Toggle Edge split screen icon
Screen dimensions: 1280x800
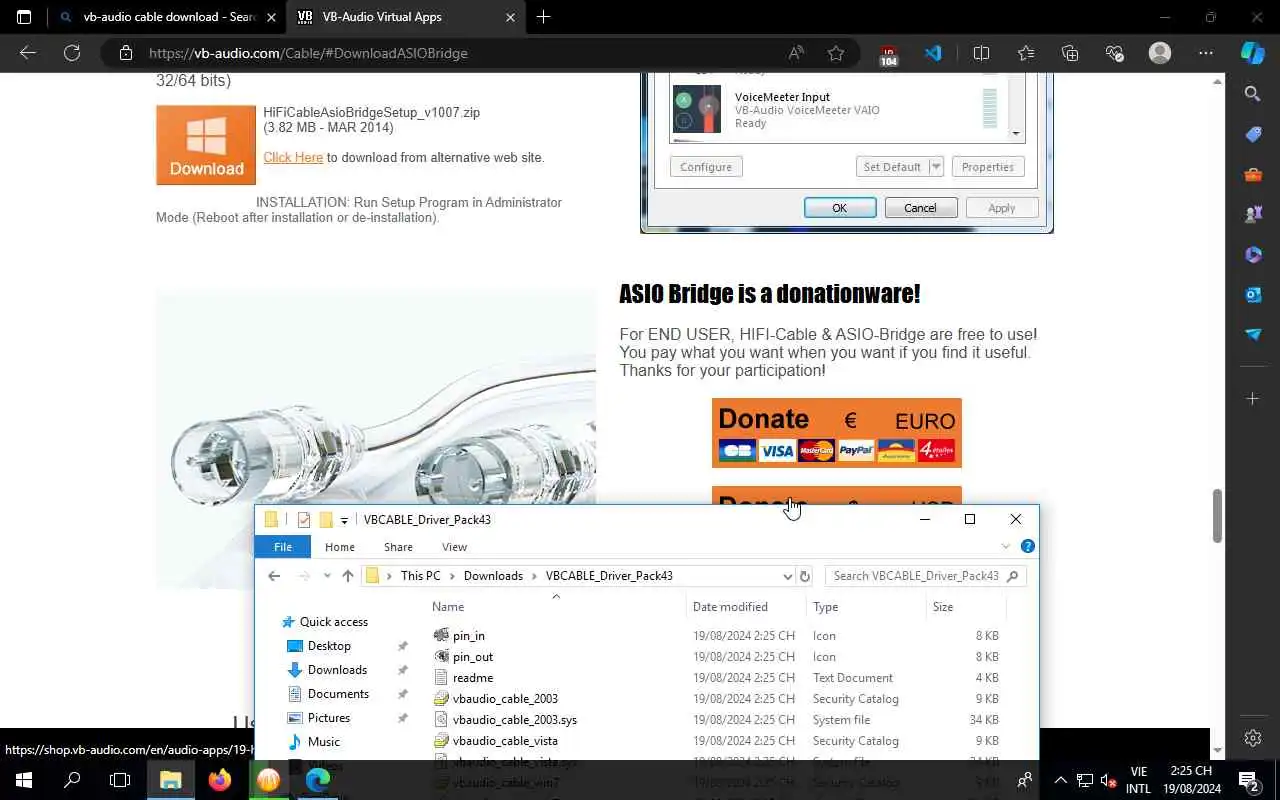click(x=981, y=53)
